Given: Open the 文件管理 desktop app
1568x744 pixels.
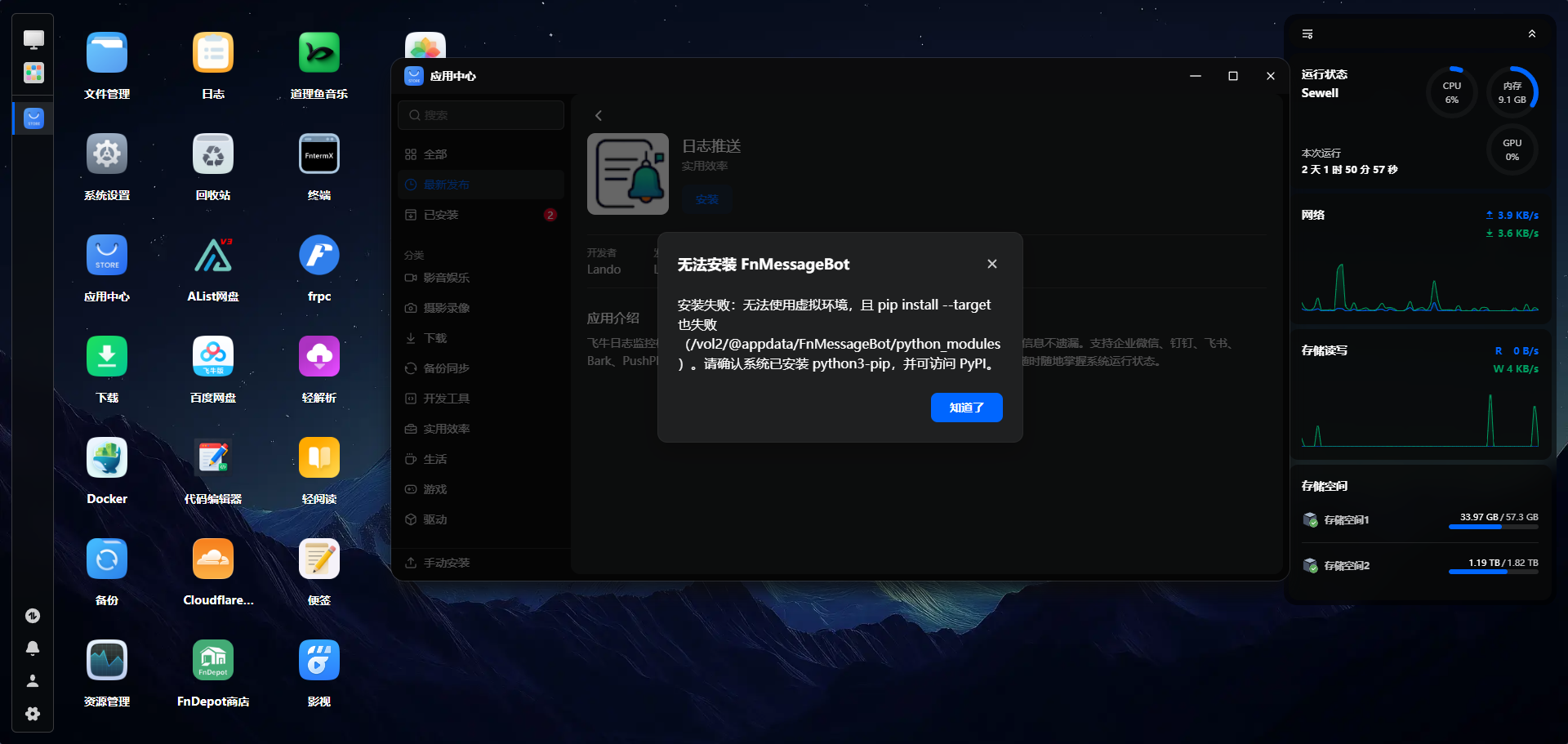Looking at the screenshot, I should [x=107, y=53].
